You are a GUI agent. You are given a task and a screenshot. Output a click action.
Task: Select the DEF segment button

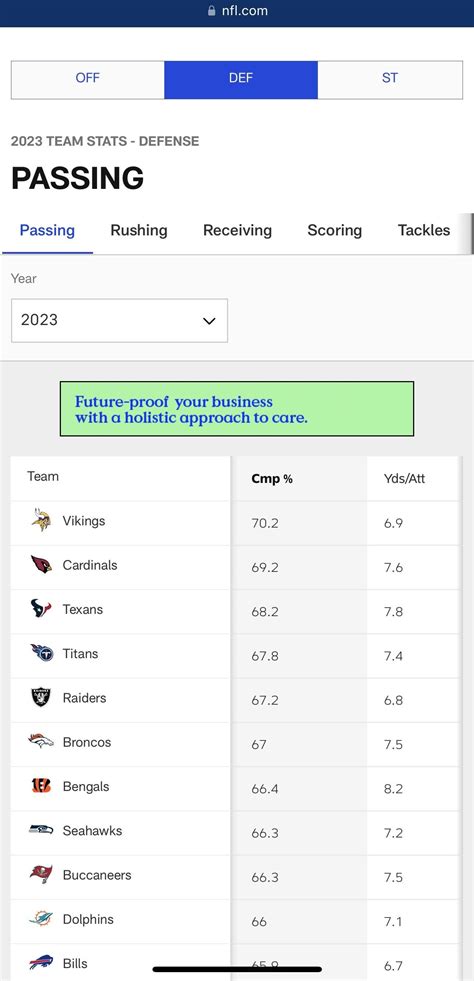241,79
